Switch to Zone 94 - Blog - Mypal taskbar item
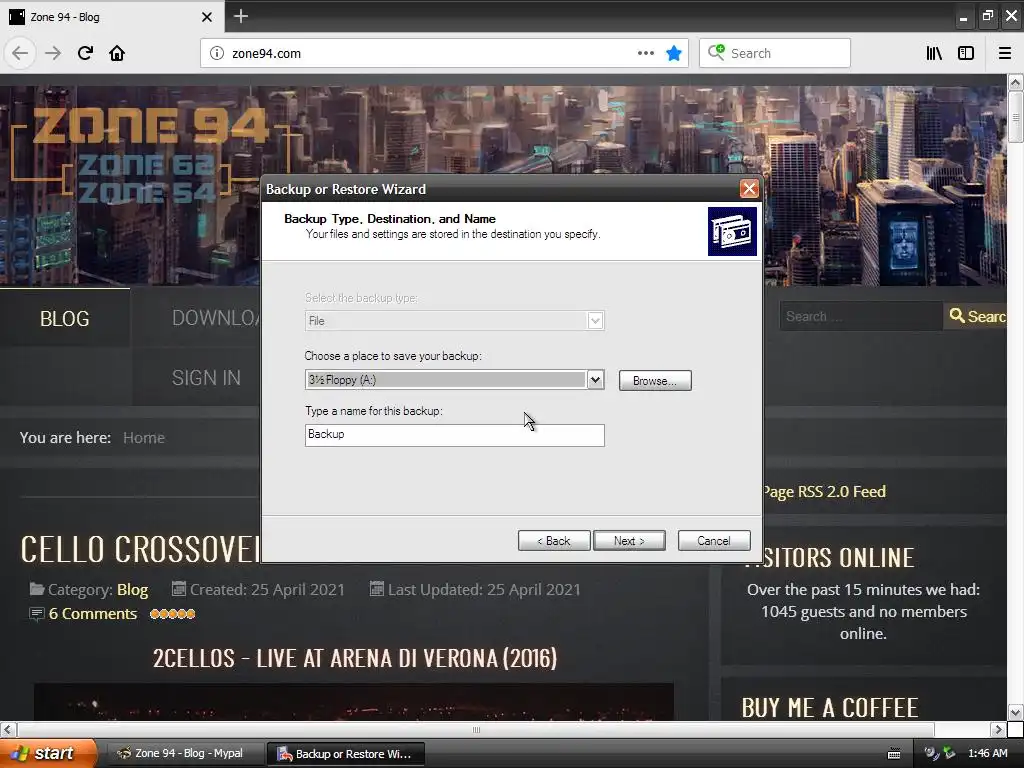The width and height of the screenshot is (1024, 768). pos(185,754)
